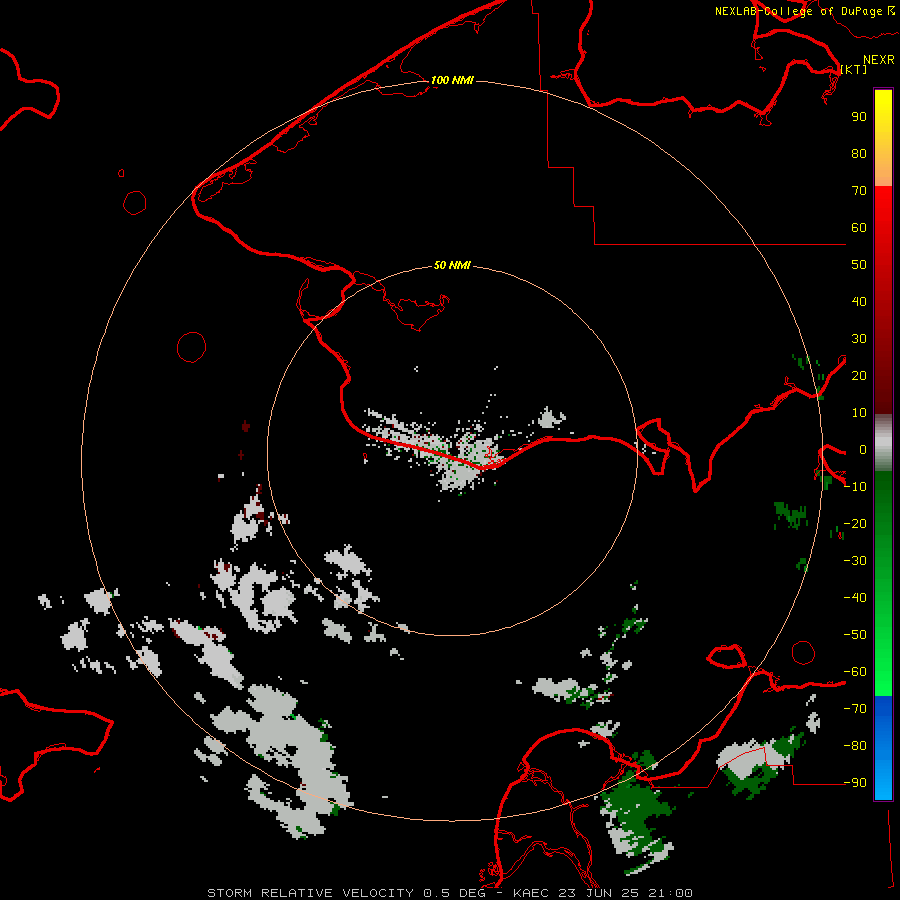This screenshot has height=900, width=900.
Task: Click the 0 value on the velocity scale
Action: [x=862, y=450]
